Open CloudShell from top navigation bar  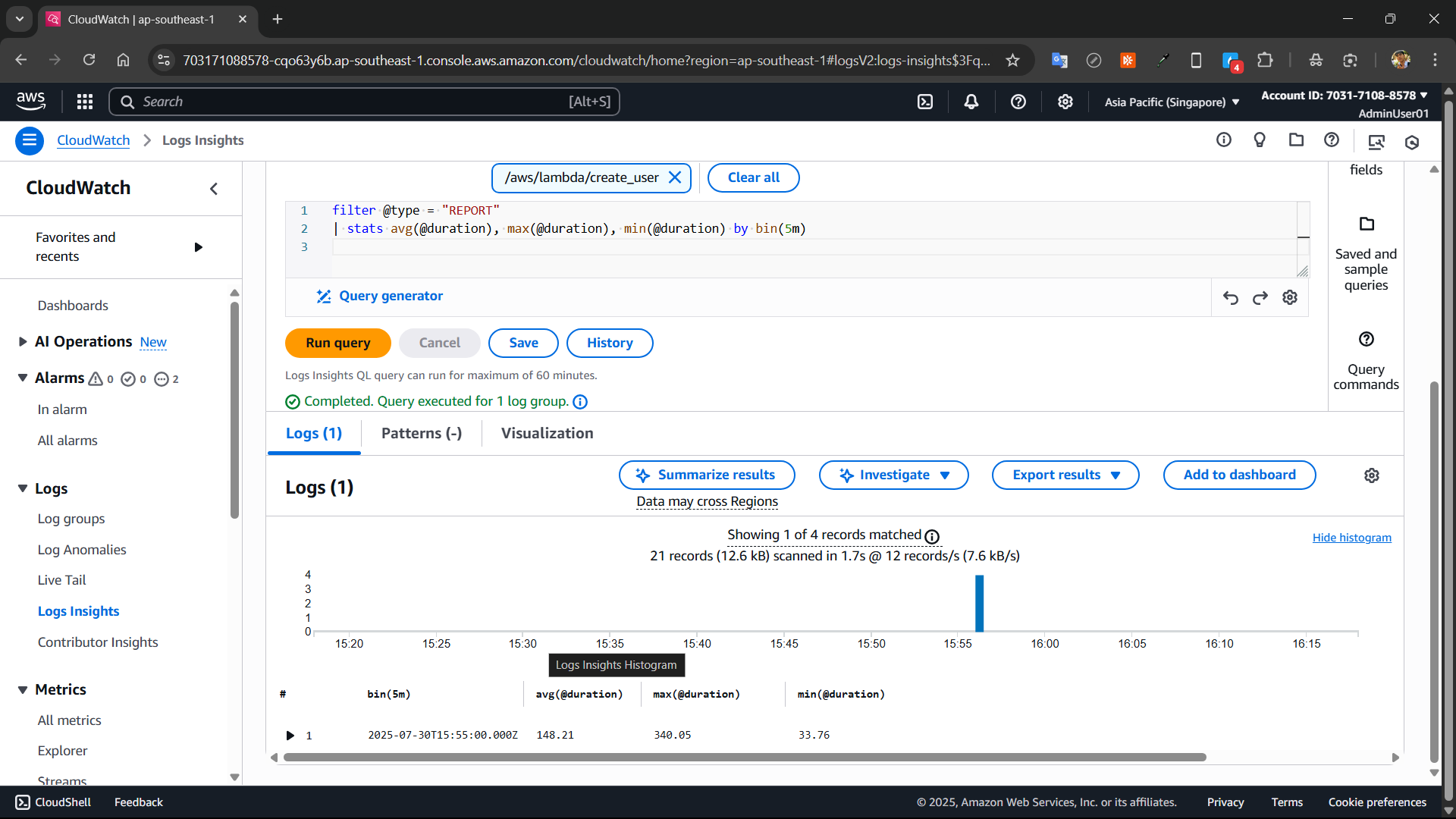(925, 102)
